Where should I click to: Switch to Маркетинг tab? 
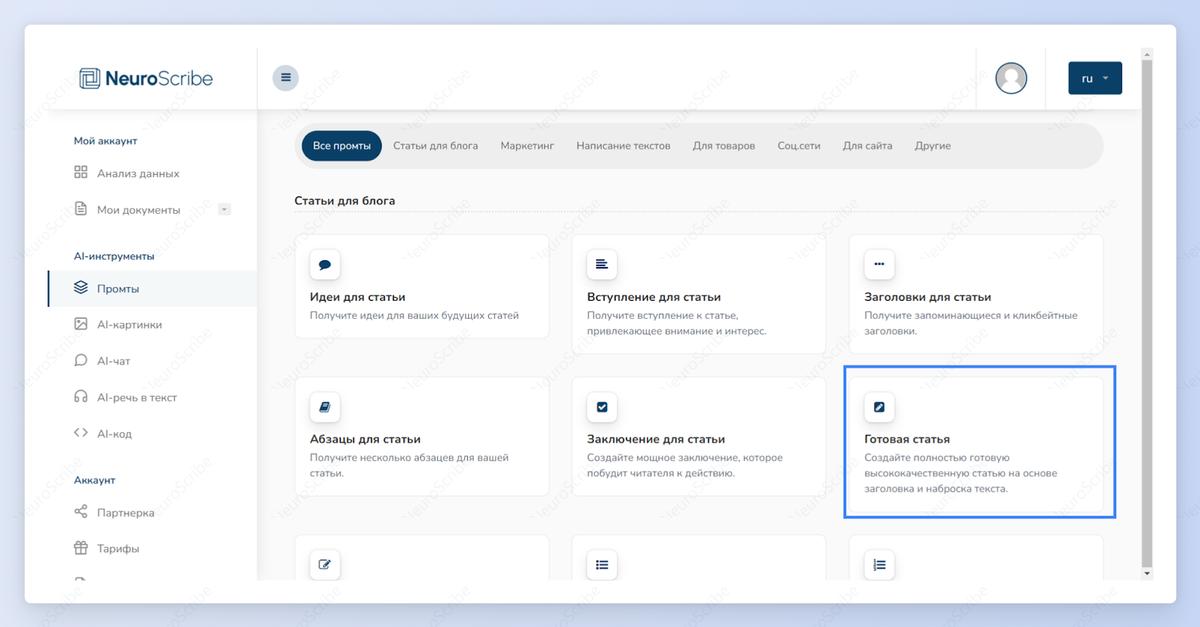(527, 145)
